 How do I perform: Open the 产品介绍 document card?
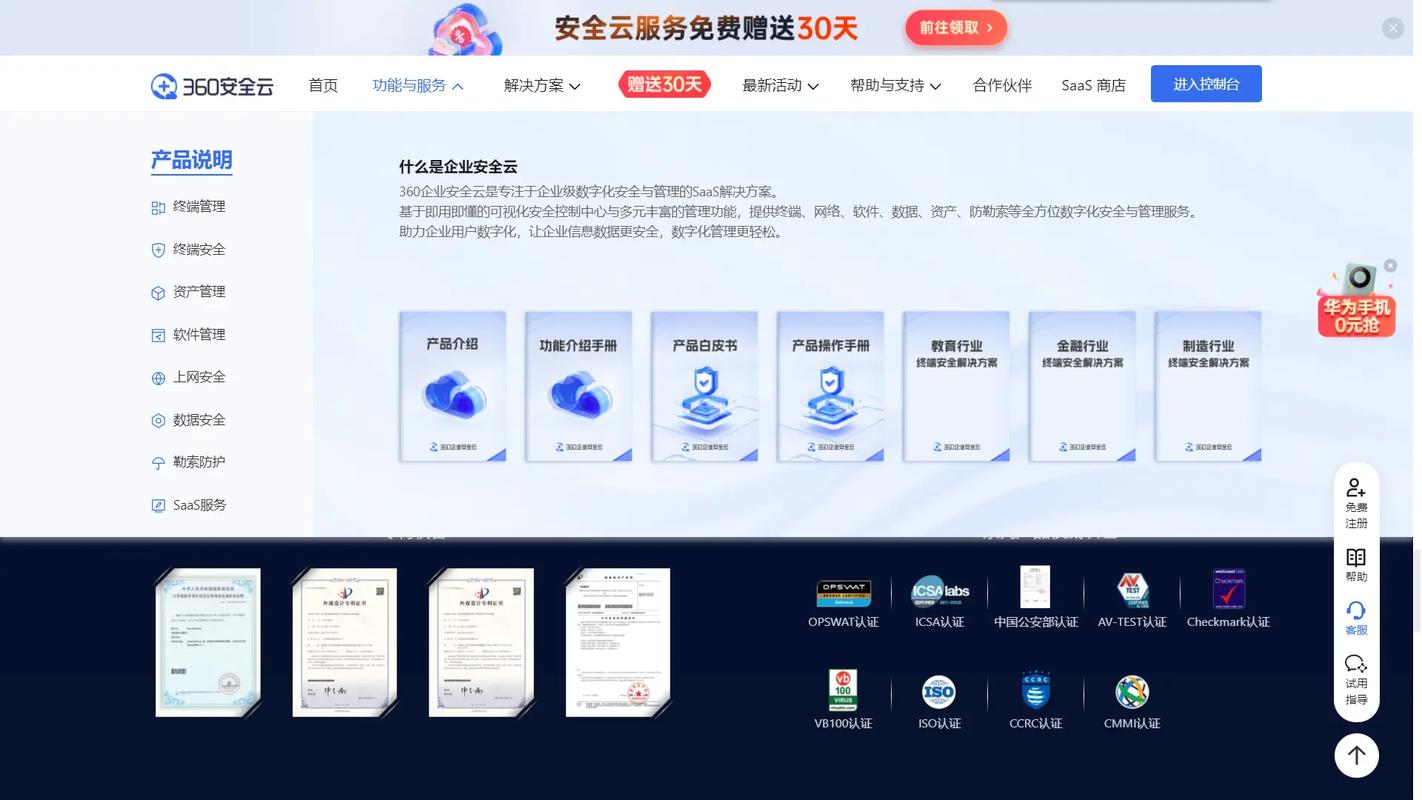(x=452, y=386)
